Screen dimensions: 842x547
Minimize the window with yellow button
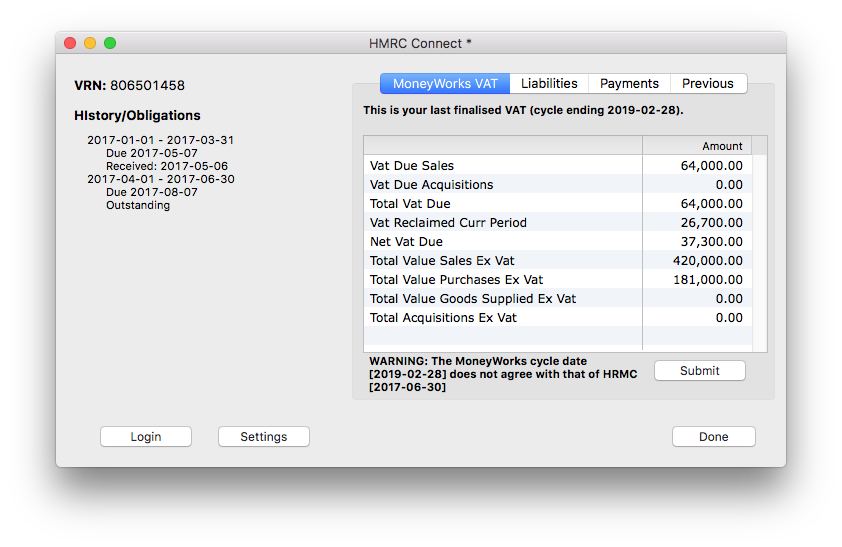click(90, 43)
